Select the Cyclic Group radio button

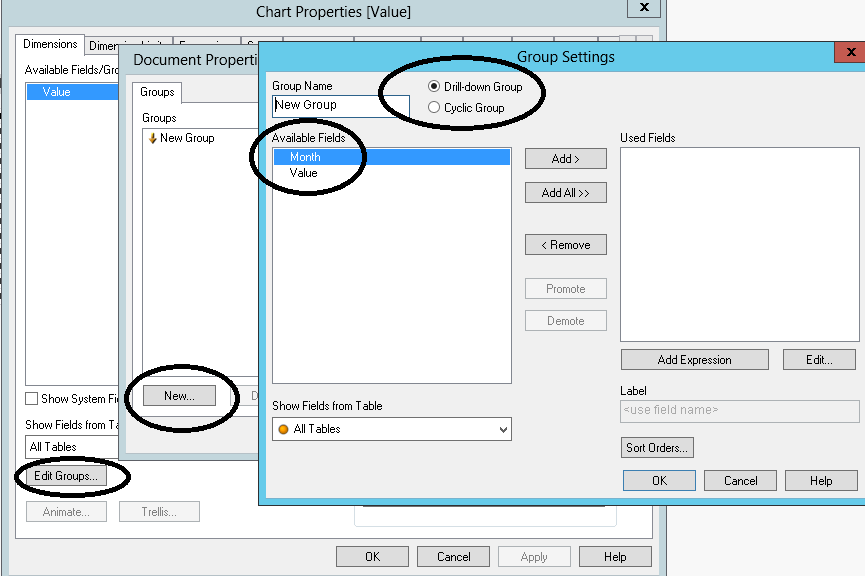(434, 108)
